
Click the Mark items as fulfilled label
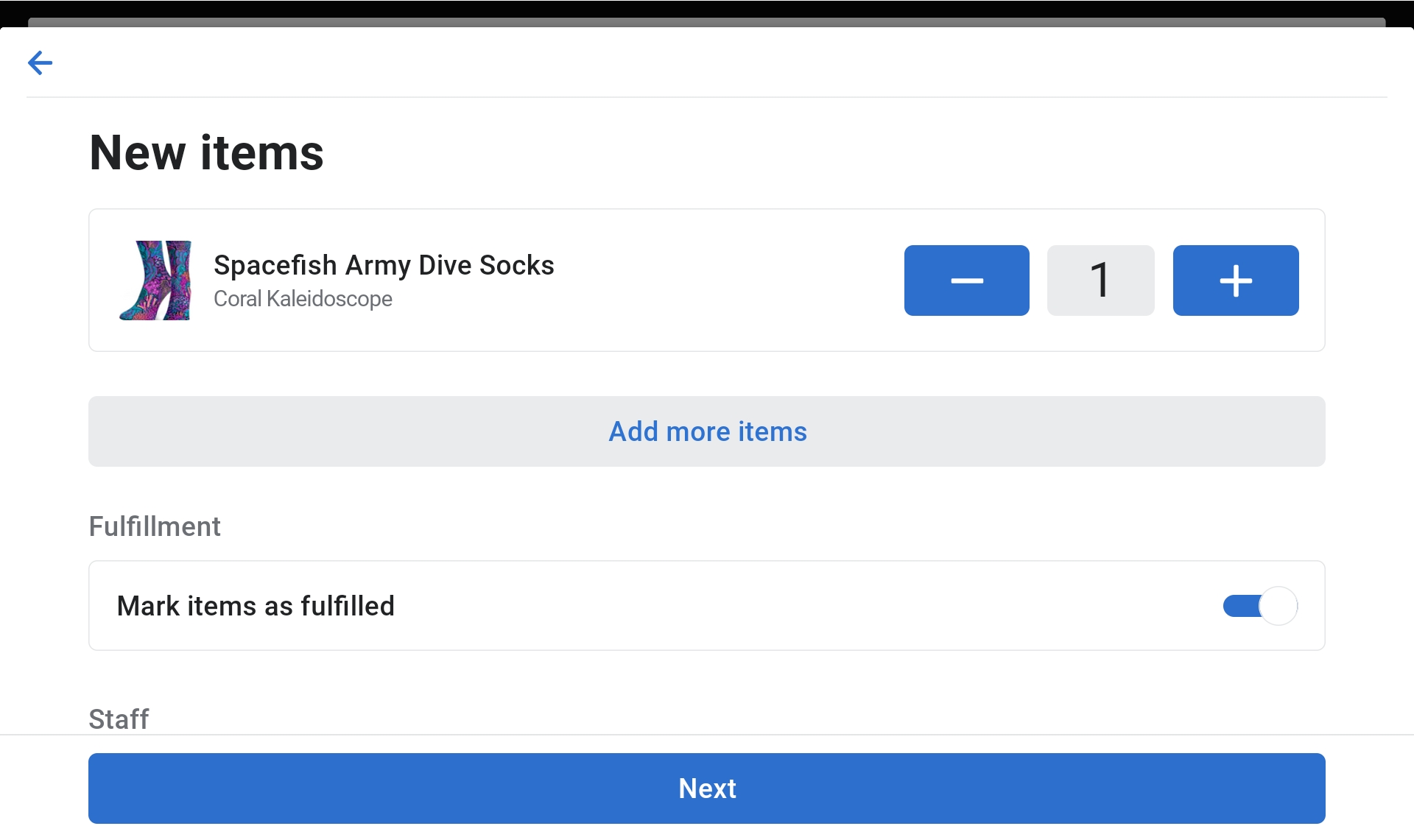pyautogui.click(x=256, y=606)
